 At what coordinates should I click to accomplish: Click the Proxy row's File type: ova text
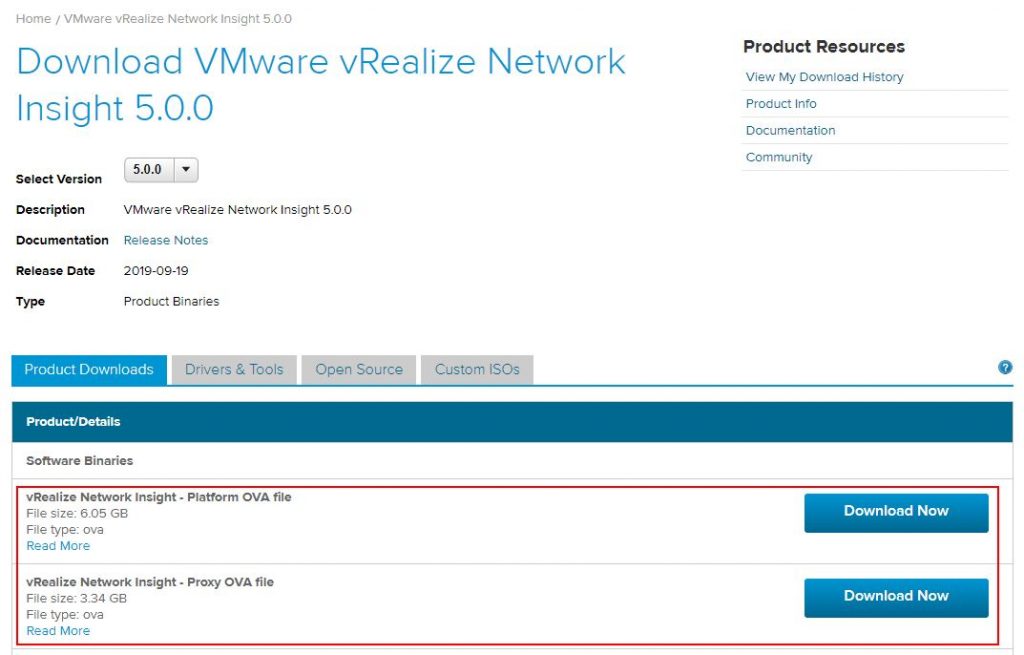65,615
